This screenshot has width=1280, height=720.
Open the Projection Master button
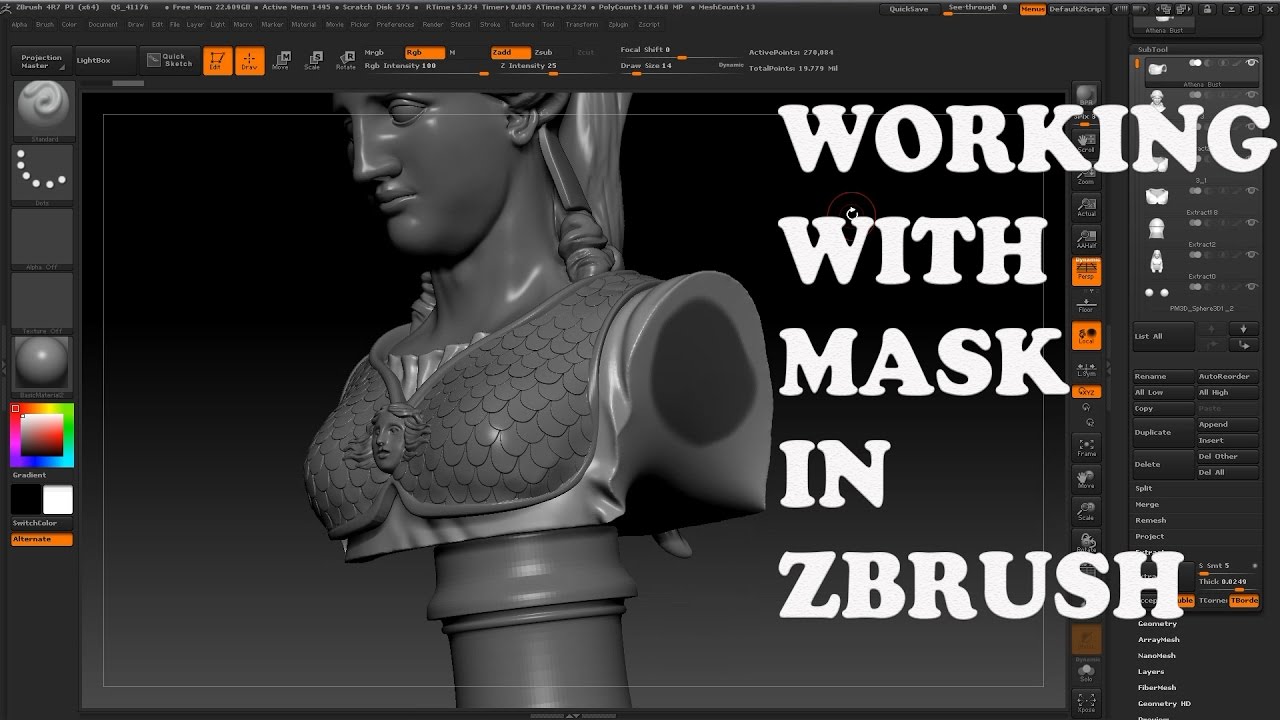click(x=42, y=60)
